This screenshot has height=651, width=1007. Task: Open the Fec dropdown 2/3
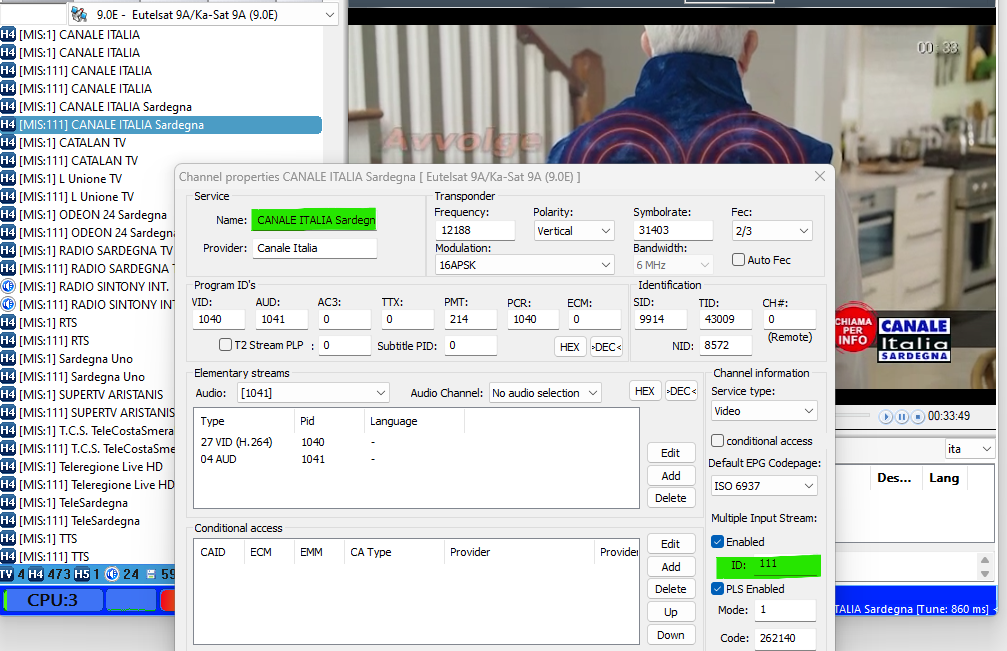click(771, 230)
